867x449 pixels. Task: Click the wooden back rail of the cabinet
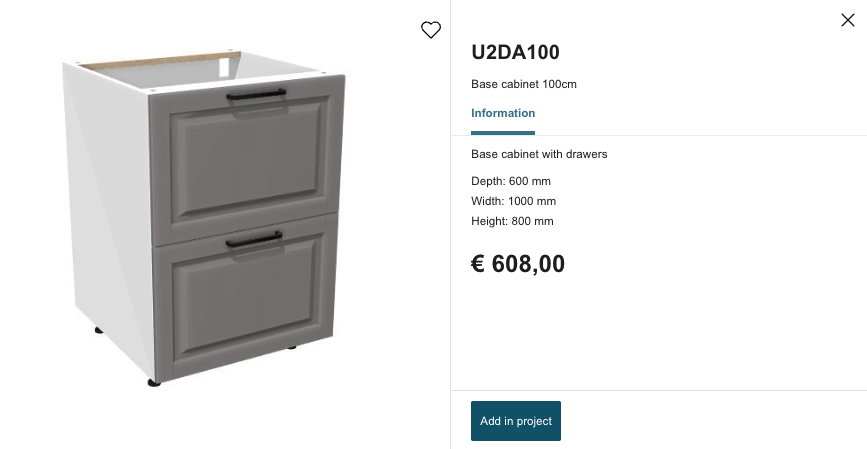point(160,60)
